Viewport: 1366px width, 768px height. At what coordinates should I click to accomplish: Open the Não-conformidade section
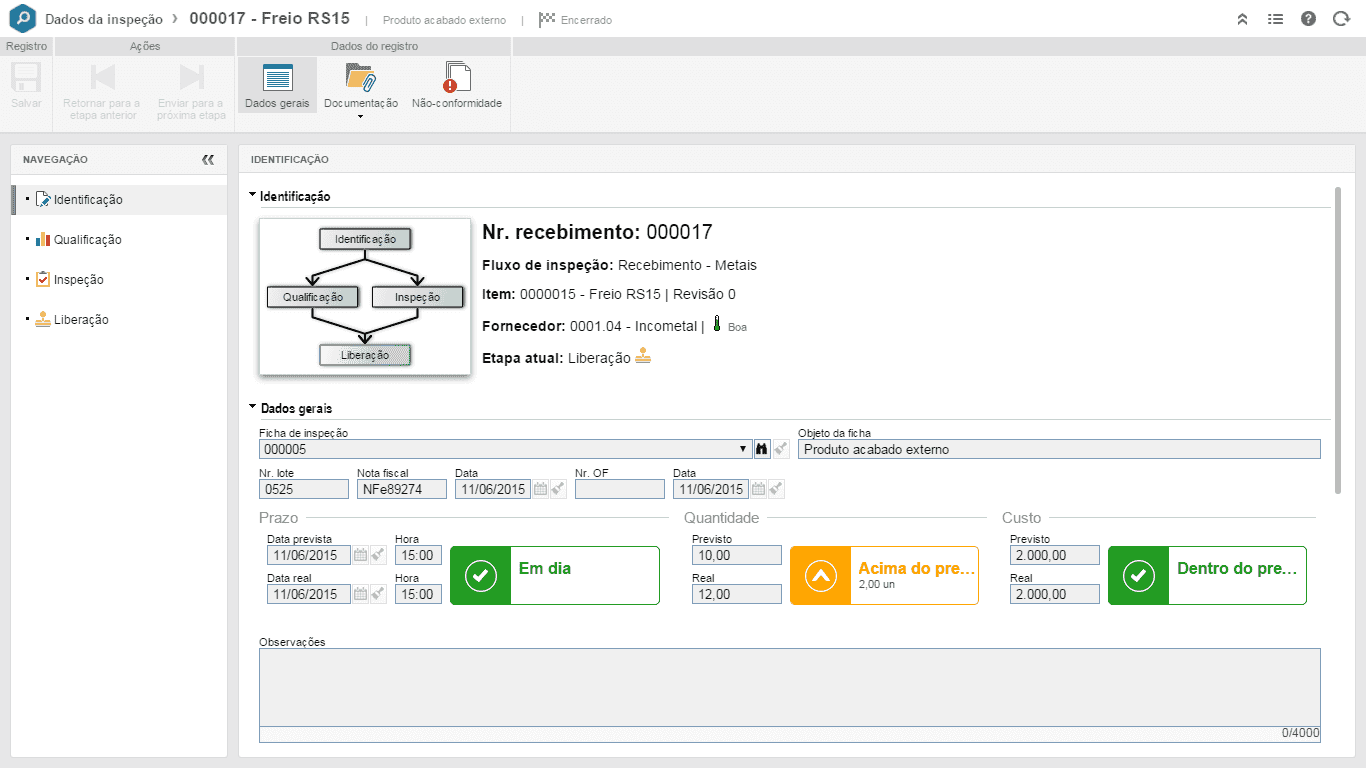pyautogui.click(x=456, y=86)
